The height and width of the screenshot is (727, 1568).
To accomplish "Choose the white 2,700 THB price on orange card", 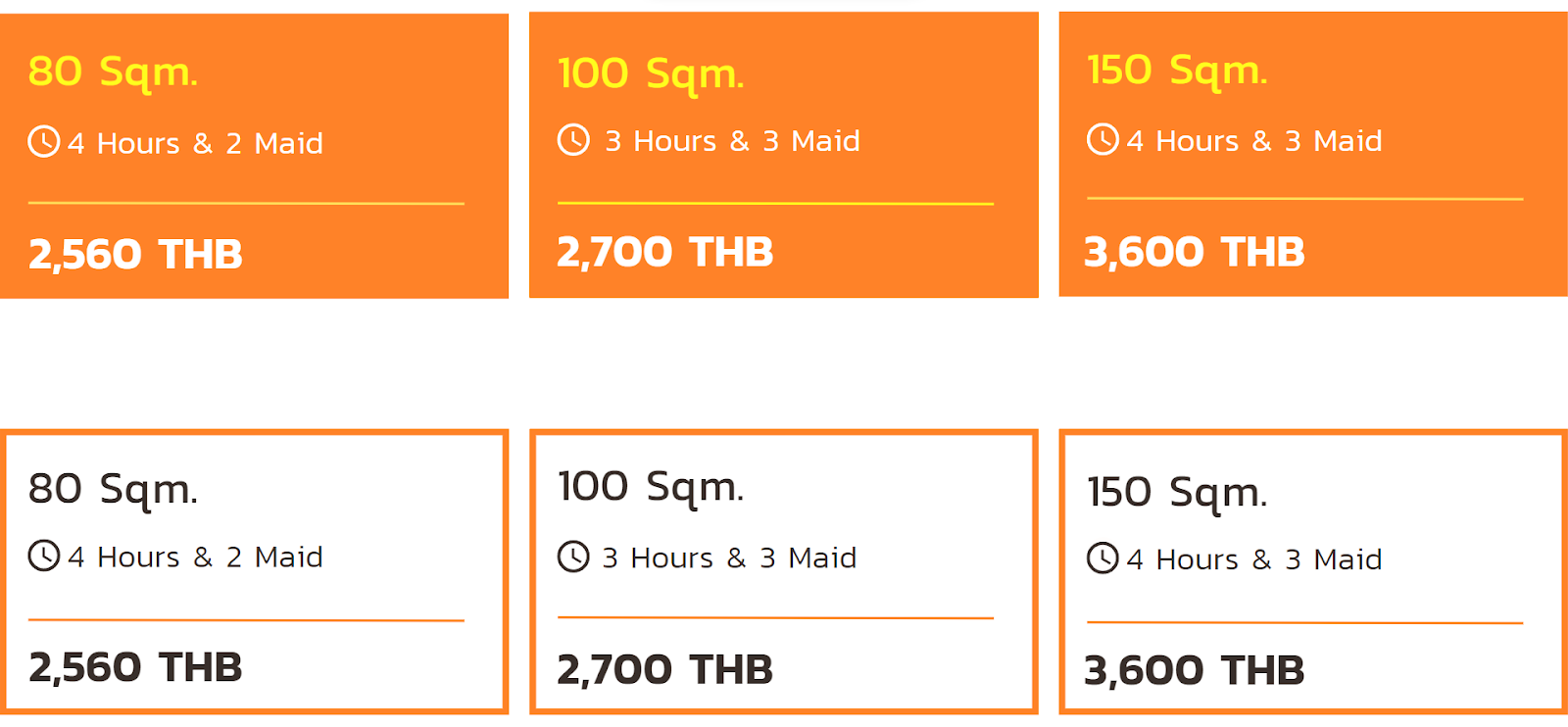I will 664,253.
